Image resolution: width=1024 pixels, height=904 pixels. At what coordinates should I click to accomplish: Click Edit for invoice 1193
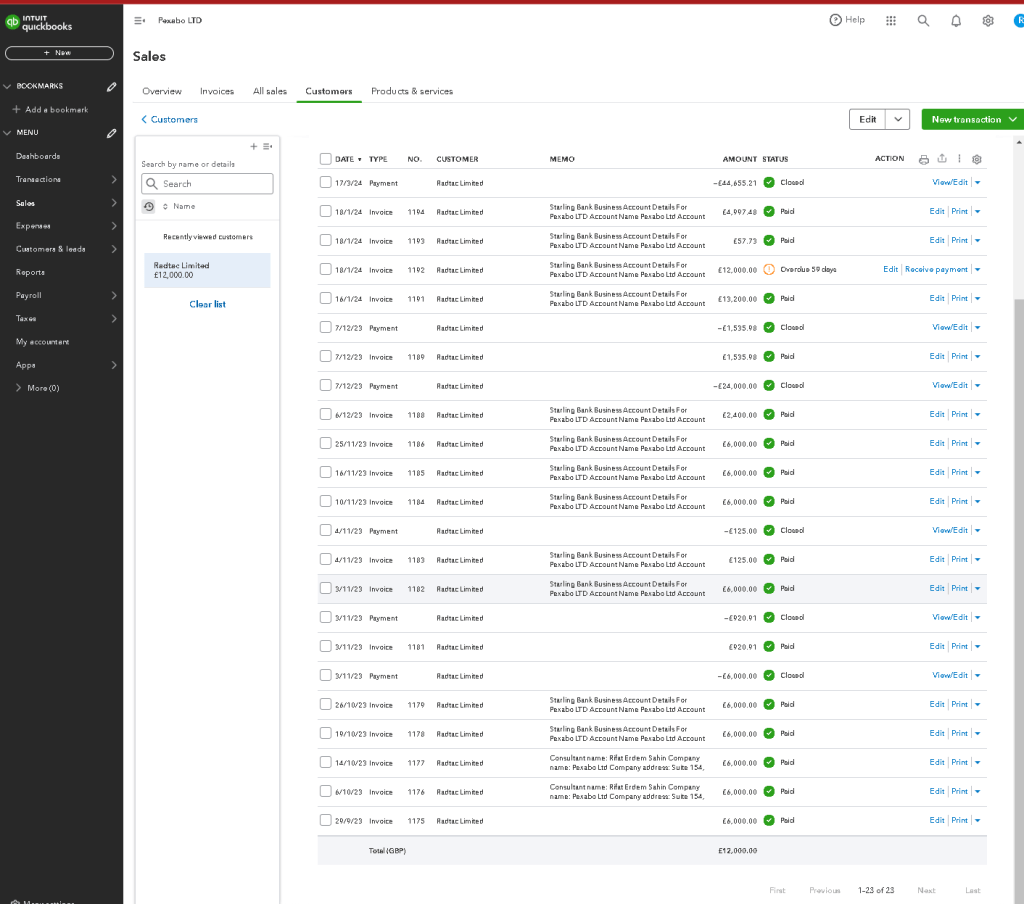tap(936, 240)
